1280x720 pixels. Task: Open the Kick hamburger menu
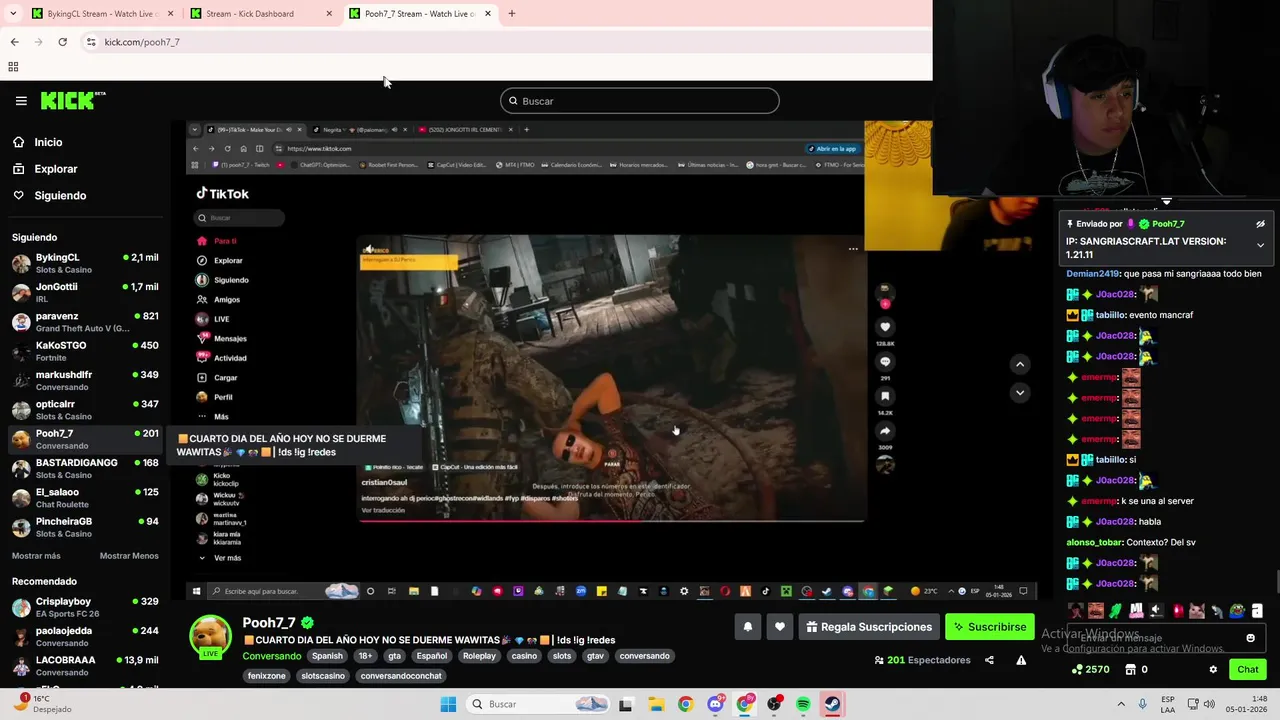point(21,101)
